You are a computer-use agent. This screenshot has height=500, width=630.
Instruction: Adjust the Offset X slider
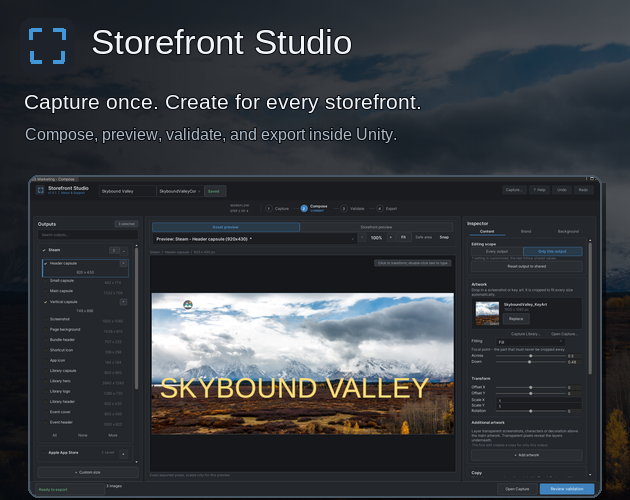(530, 387)
